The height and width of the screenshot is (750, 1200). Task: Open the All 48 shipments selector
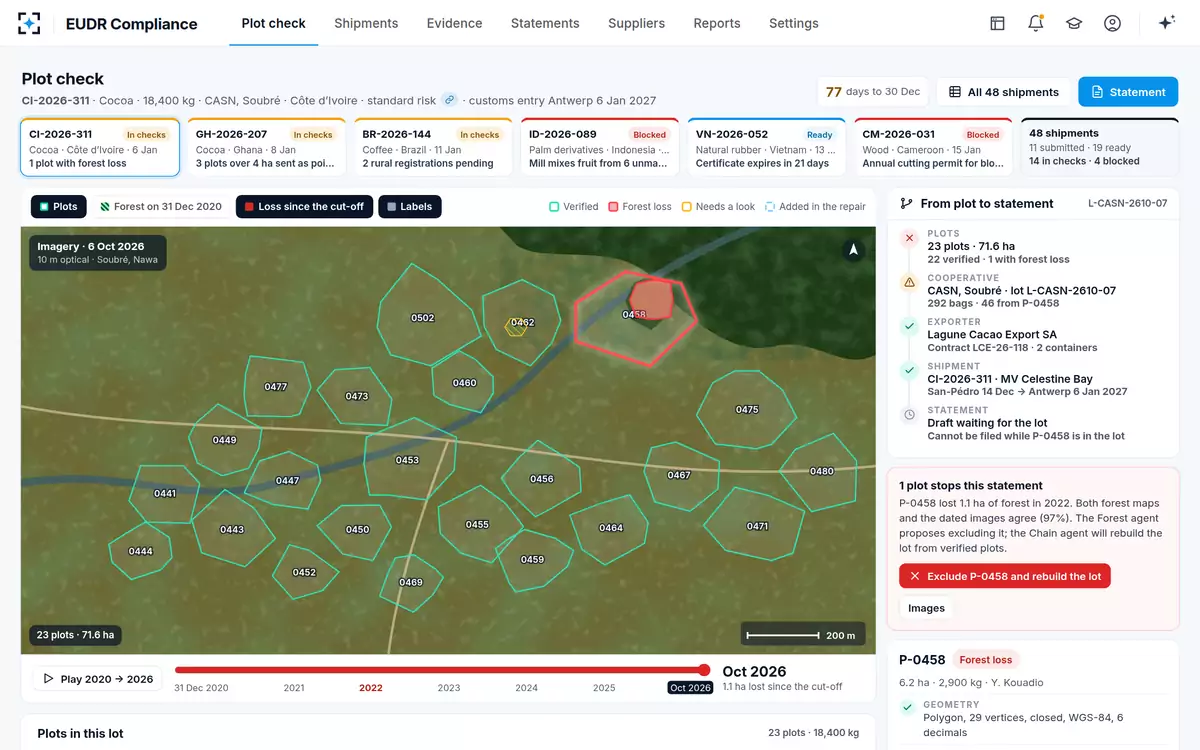tap(1003, 92)
